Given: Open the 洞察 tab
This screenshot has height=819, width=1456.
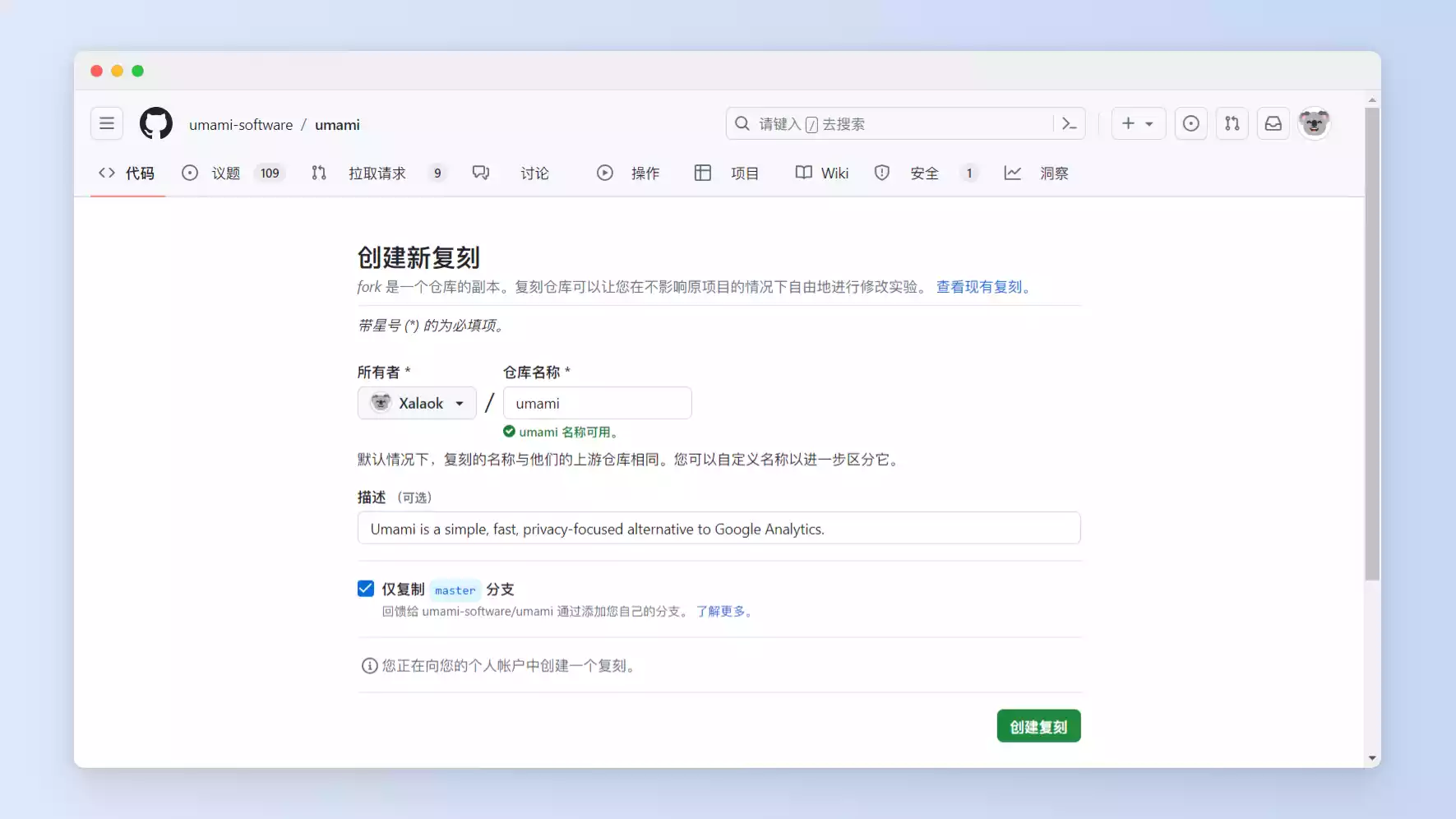Looking at the screenshot, I should (x=1037, y=173).
